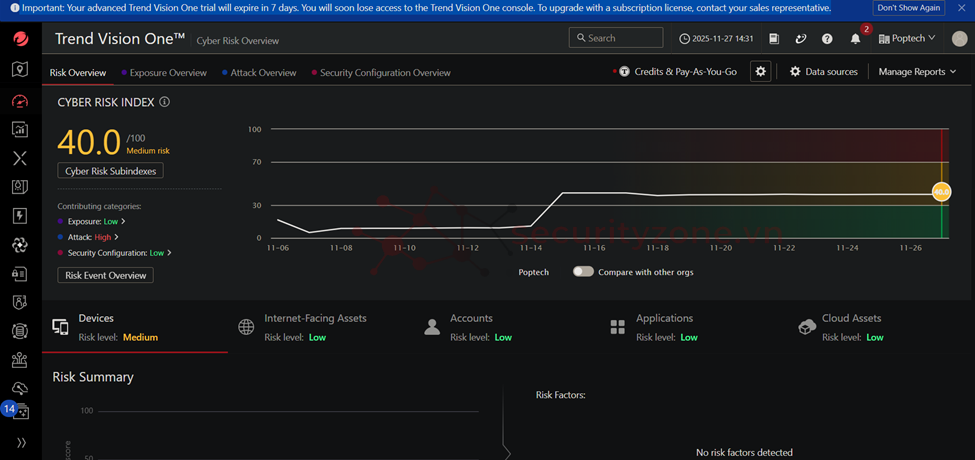Image resolution: width=975 pixels, height=460 pixels.
Task: Click the Don't Show Again button
Action: click(x=909, y=8)
